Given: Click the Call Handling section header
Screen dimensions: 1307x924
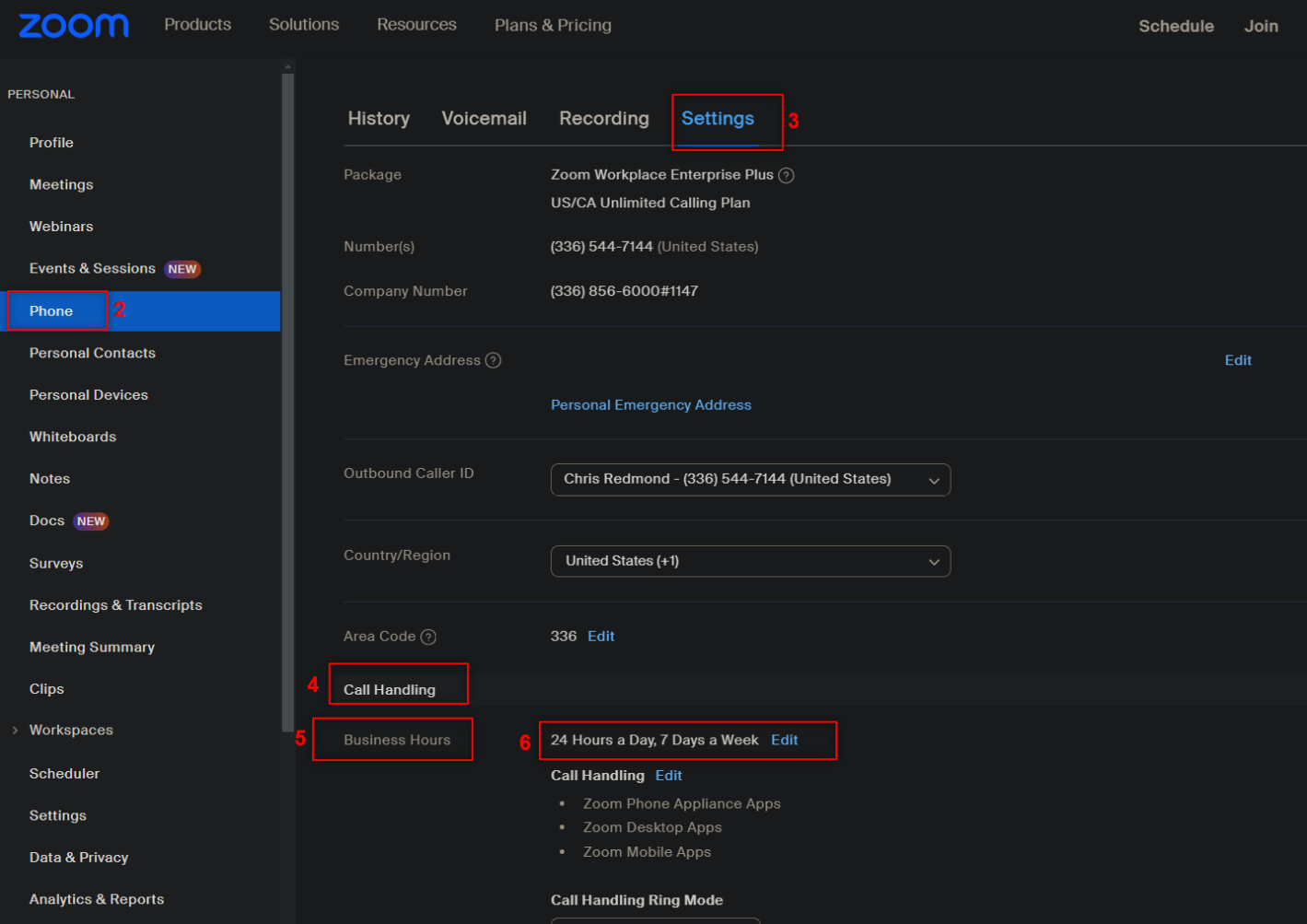Looking at the screenshot, I should pyautogui.click(x=390, y=690).
